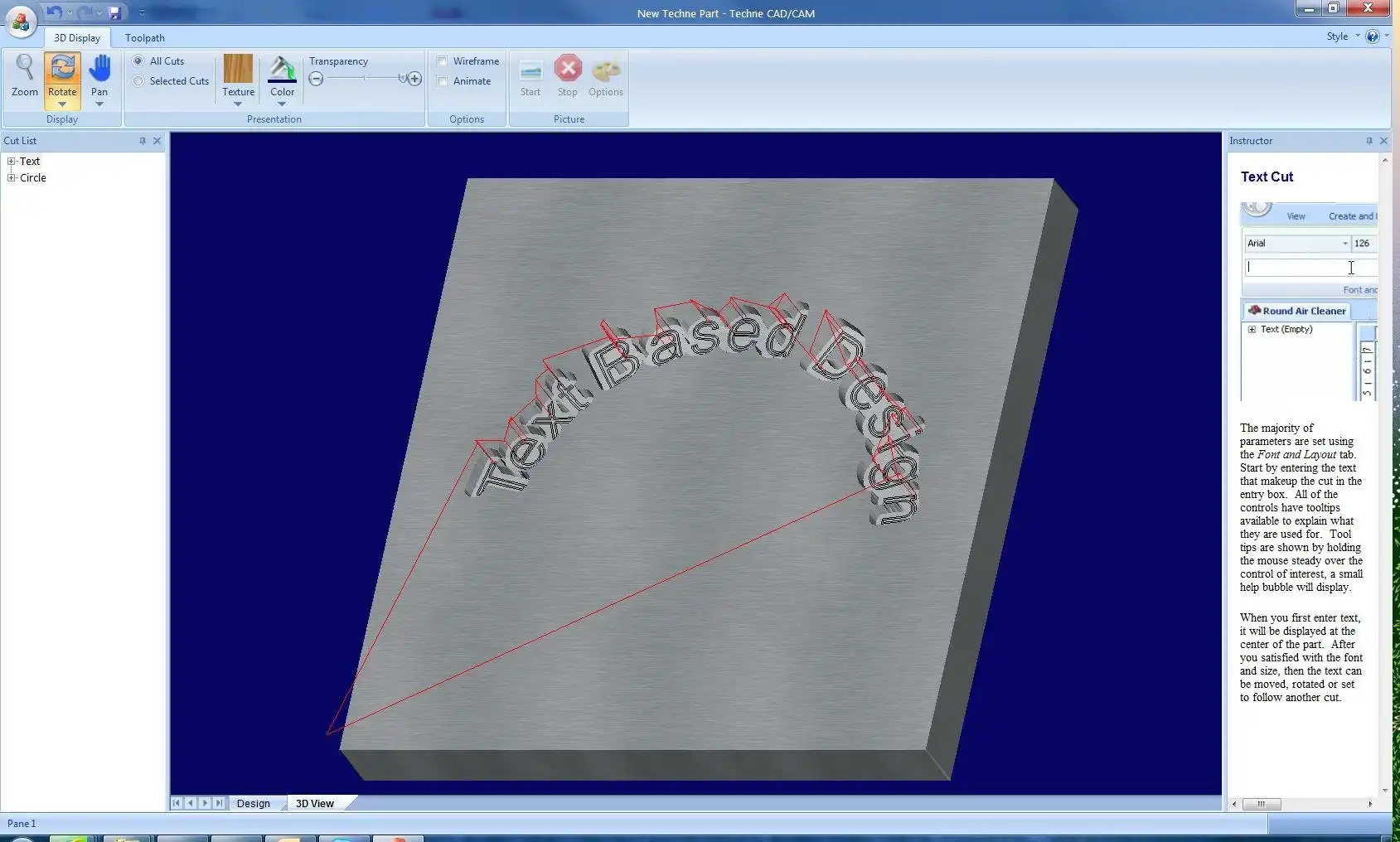Expand the Text (Empty) tree item

point(1252,329)
